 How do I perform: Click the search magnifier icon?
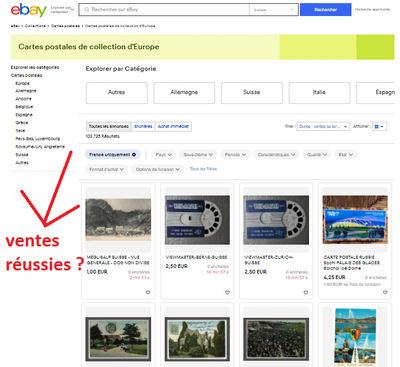[87, 10]
